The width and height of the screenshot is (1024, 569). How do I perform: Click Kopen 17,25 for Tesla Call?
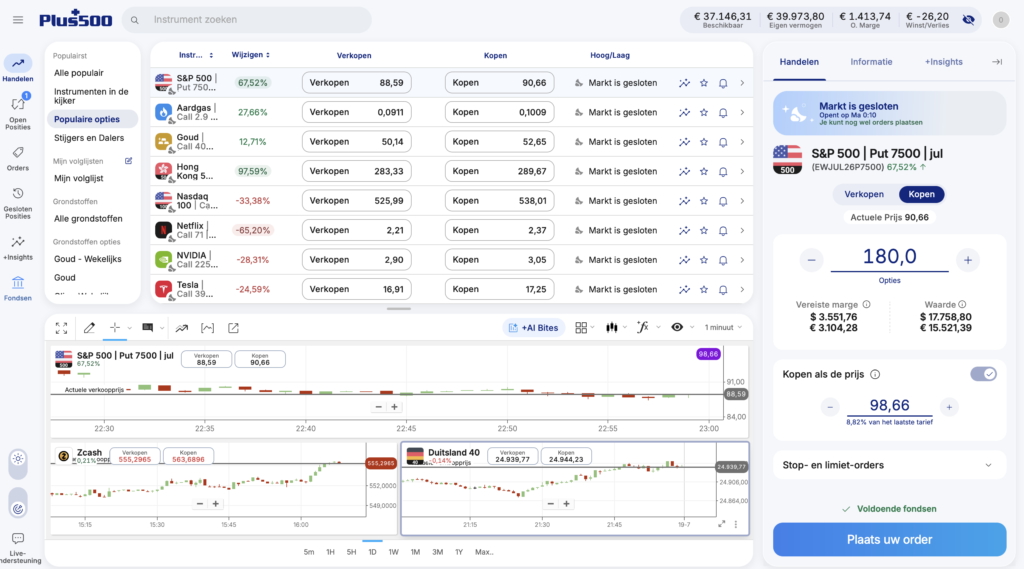[499, 289]
